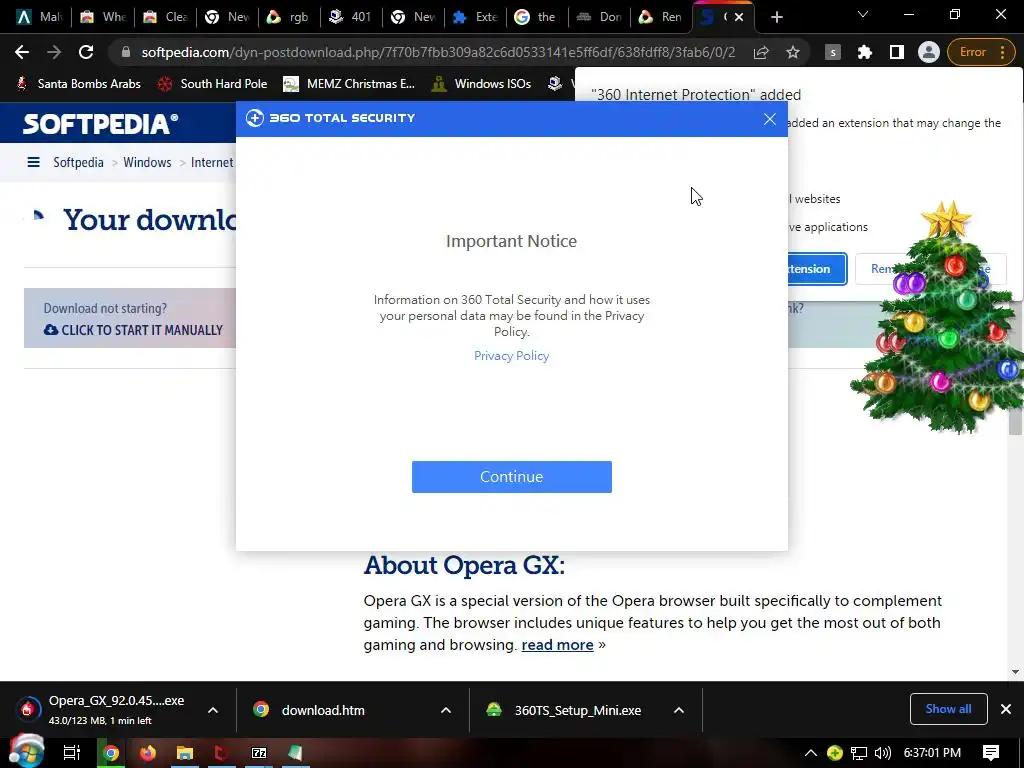The image size is (1024, 768).
Task: Close the downloads shelf
Action: tap(1006, 709)
